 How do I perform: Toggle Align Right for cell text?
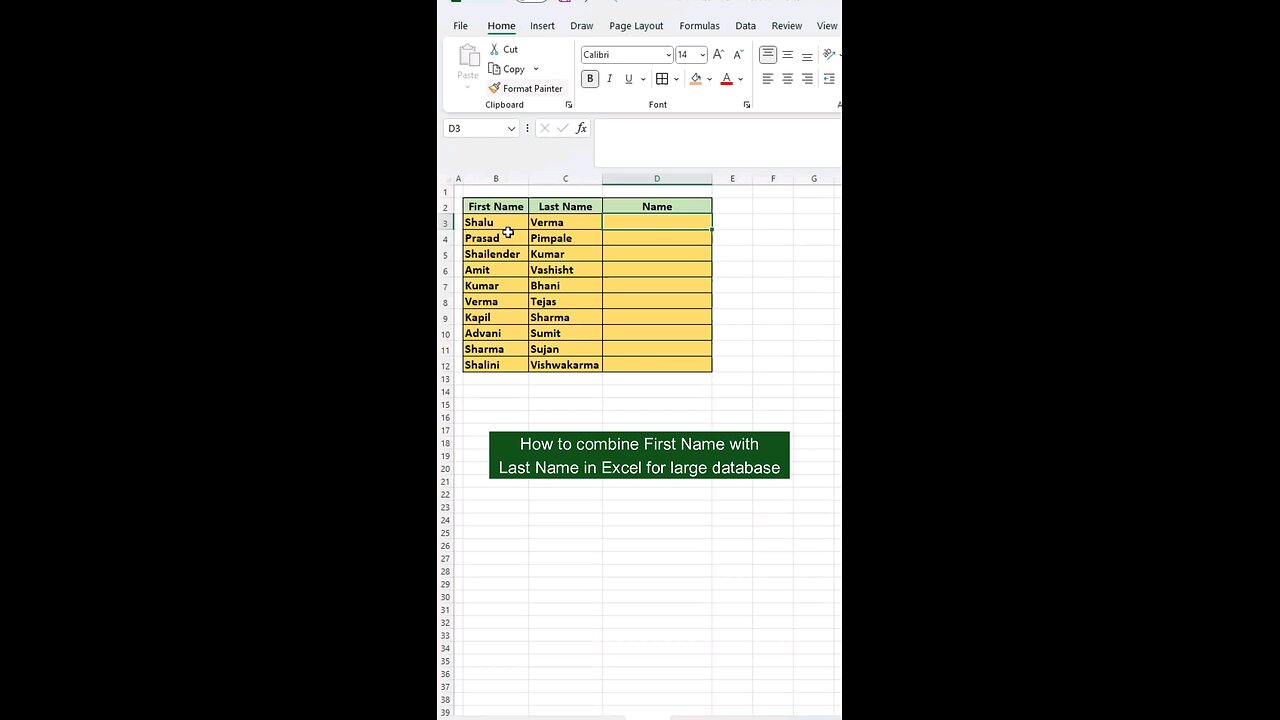pyautogui.click(x=807, y=79)
